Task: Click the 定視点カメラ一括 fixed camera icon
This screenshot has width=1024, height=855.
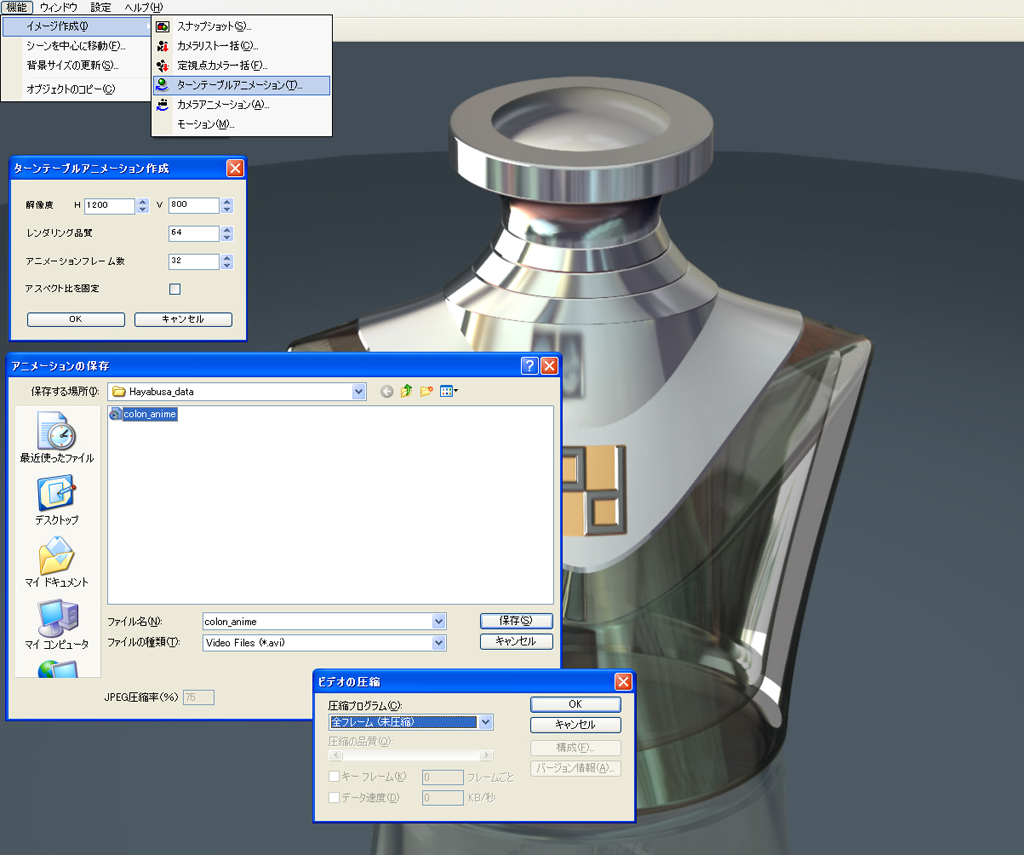Action: pos(163,66)
